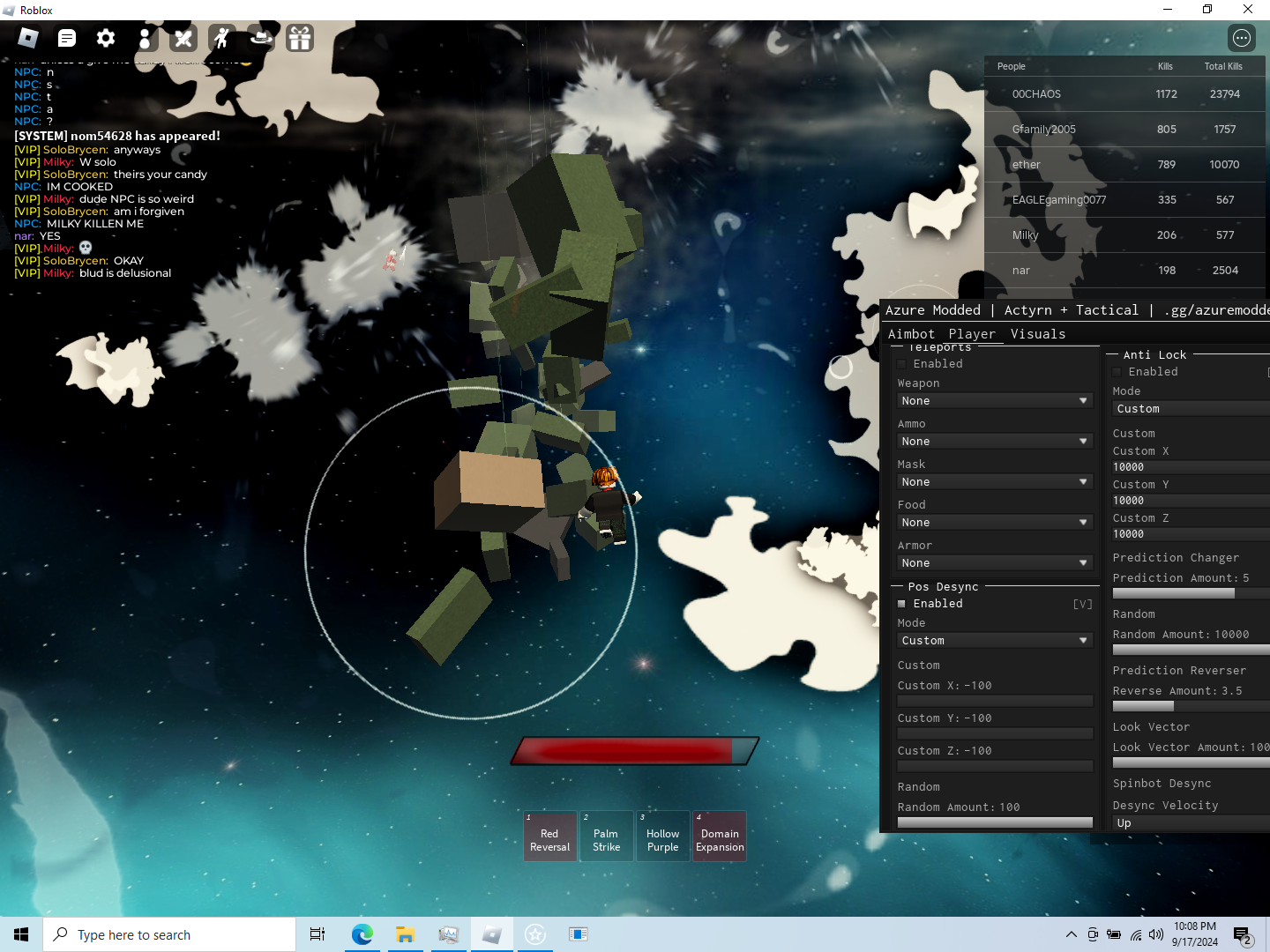This screenshot has height=952, width=1270.
Task: Open the cowboy hat cosmetics icon
Action: tap(261, 38)
